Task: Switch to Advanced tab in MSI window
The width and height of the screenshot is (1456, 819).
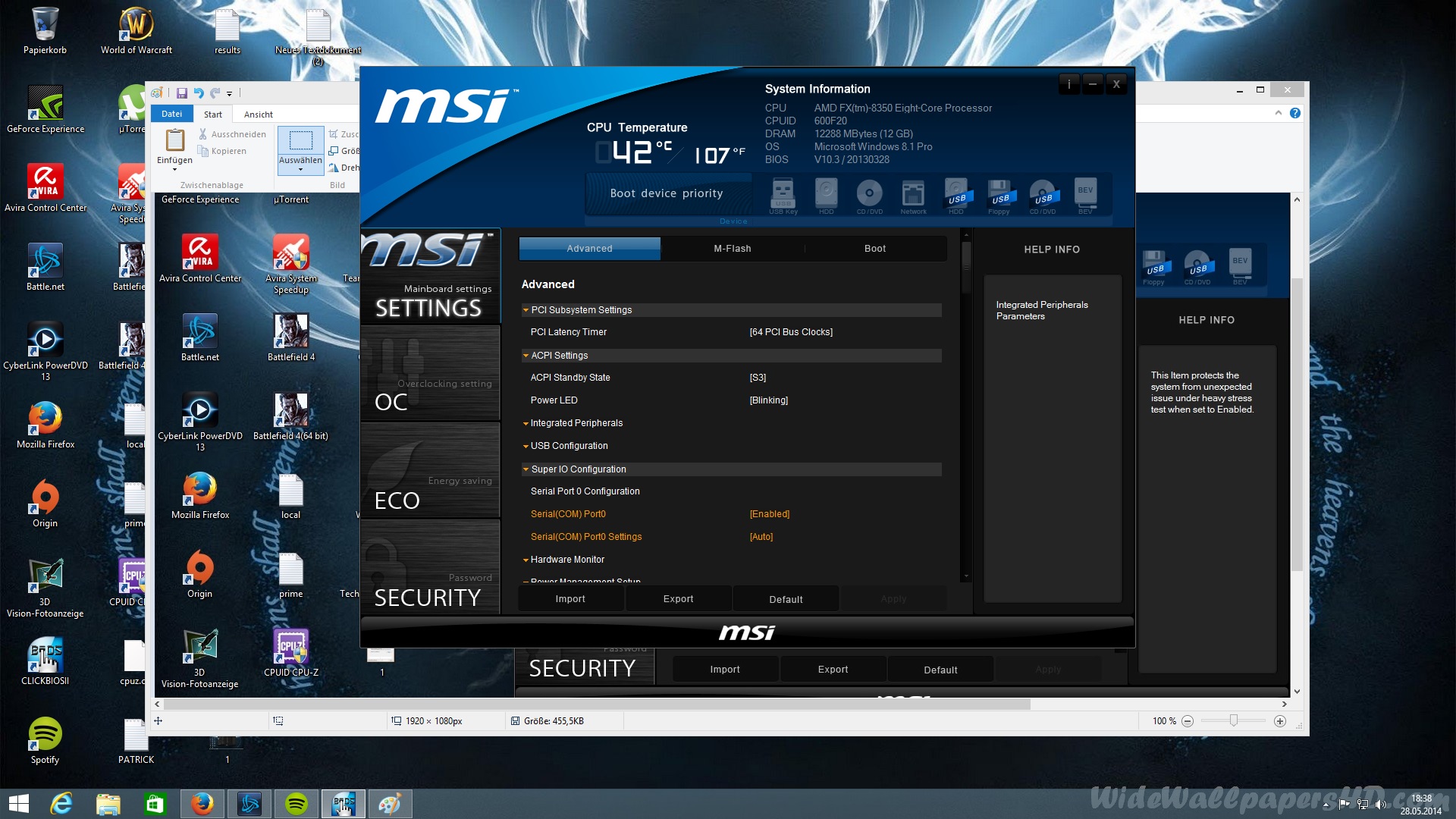Action: tap(589, 249)
